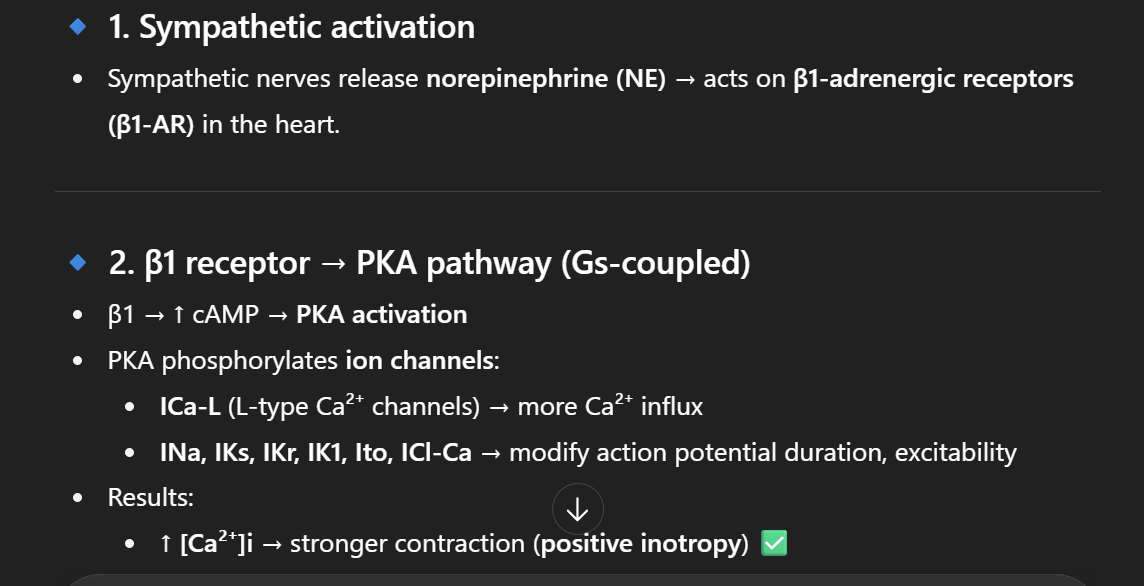Click the bold "ICa-L" term
The image size is (1144, 586).
click(190, 406)
